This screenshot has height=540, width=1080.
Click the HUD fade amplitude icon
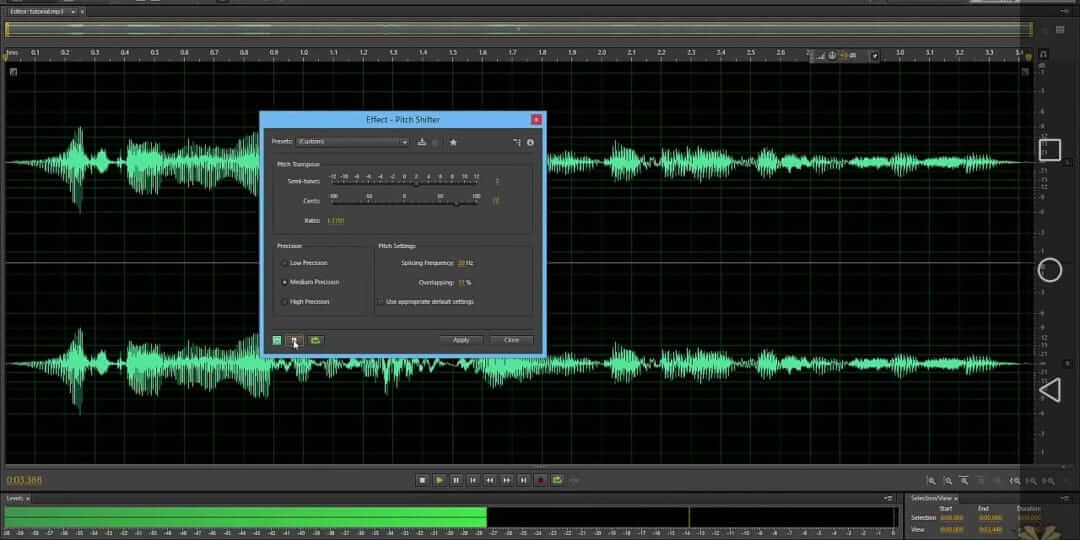[x=821, y=56]
